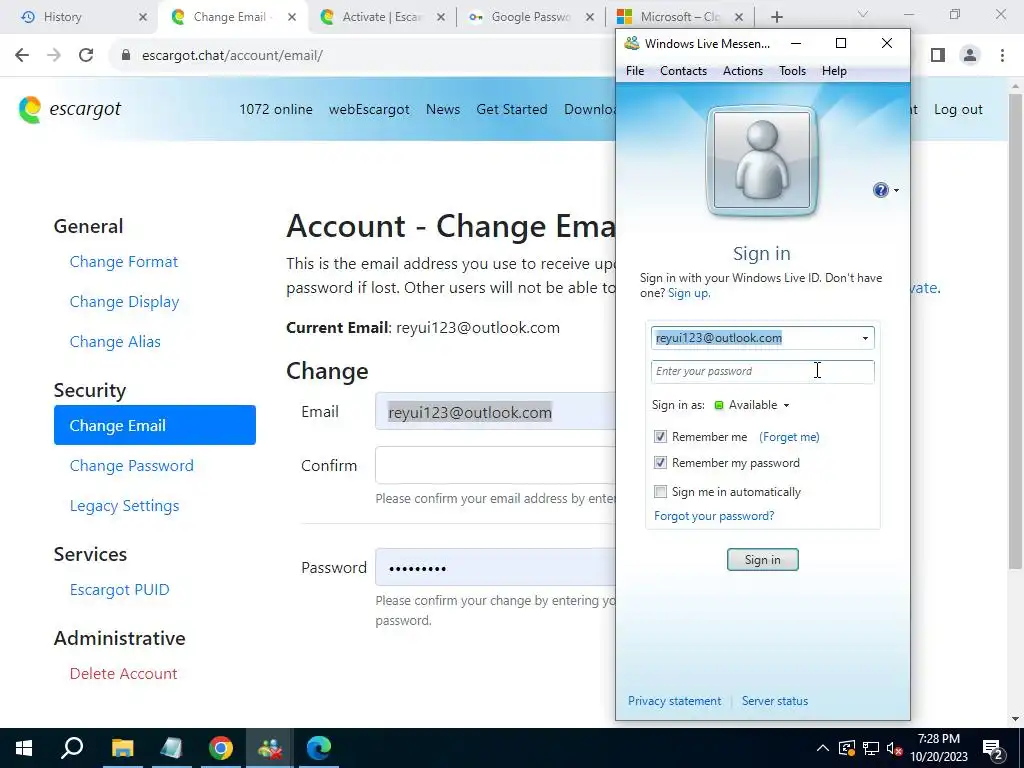The width and height of the screenshot is (1024, 768).
Task: Click the red Delete Account link
Action: pos(123,673)
